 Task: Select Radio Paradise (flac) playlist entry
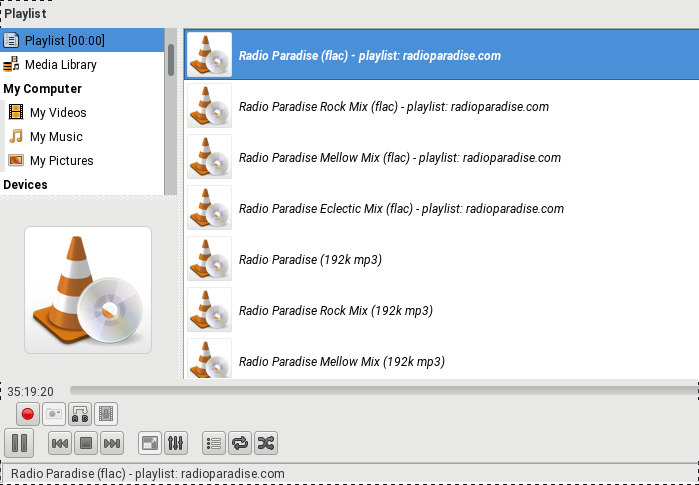tap(441, 55)
